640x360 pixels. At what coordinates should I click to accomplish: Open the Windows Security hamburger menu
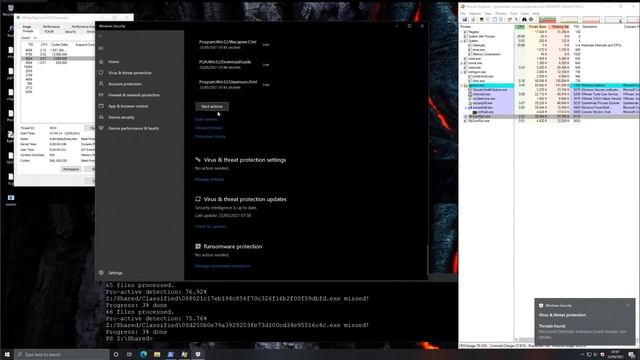coord(101,49)
